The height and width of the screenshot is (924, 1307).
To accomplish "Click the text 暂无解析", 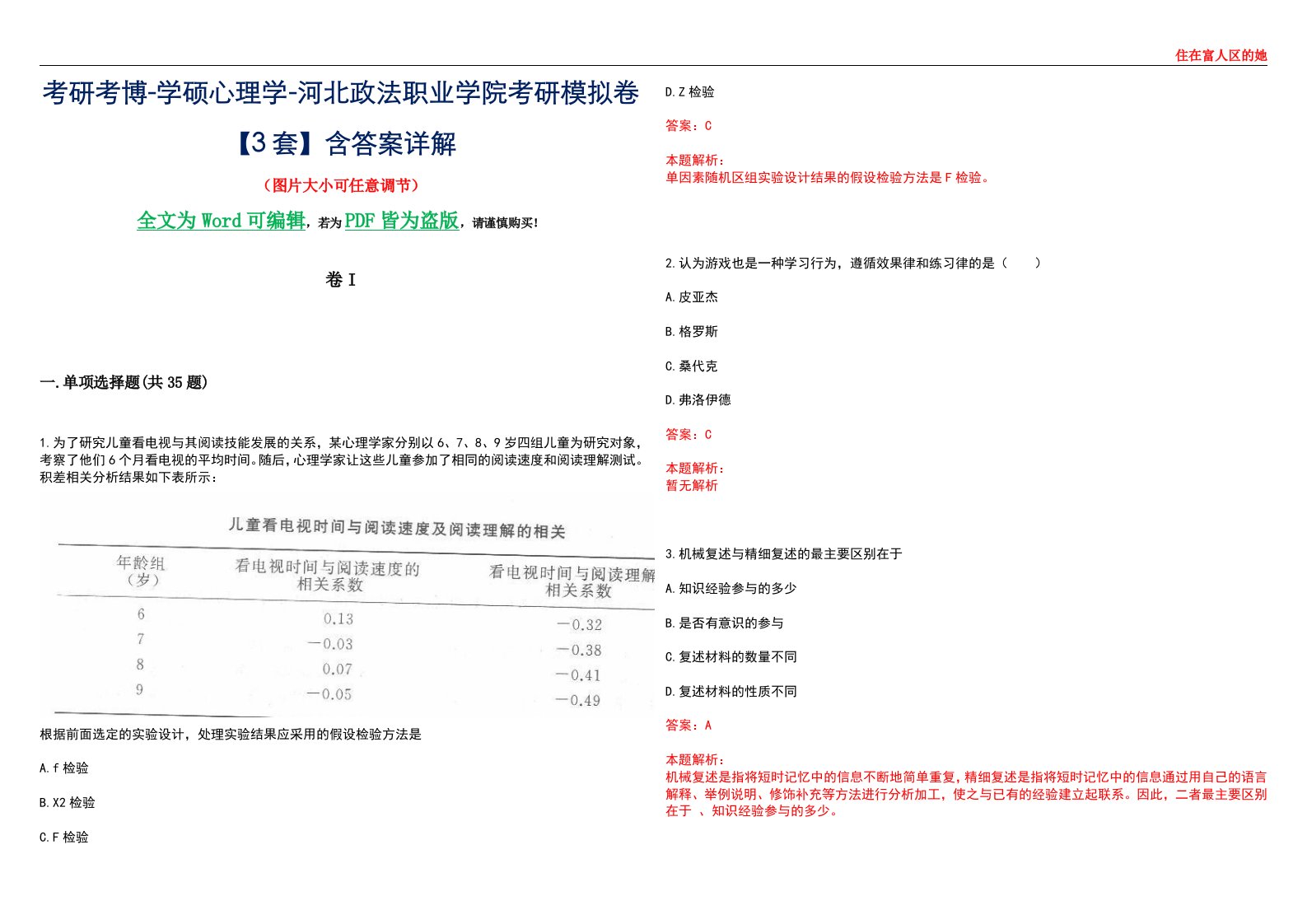I will click(x=692, y=486).
